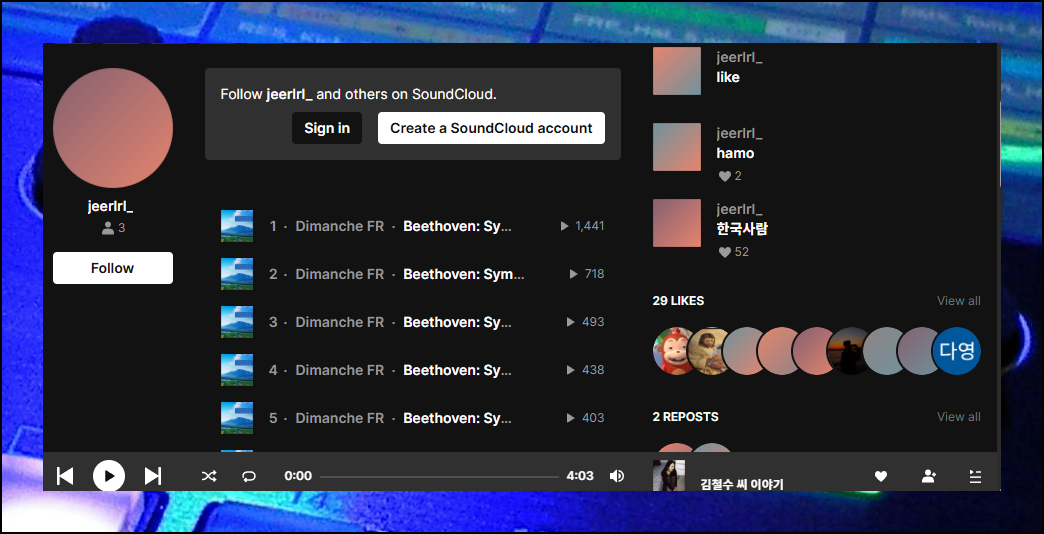Click the artwork of the like playlist
Image resolution: width=1044 pixels, height=534 pixels.
(x=676, y=71)
